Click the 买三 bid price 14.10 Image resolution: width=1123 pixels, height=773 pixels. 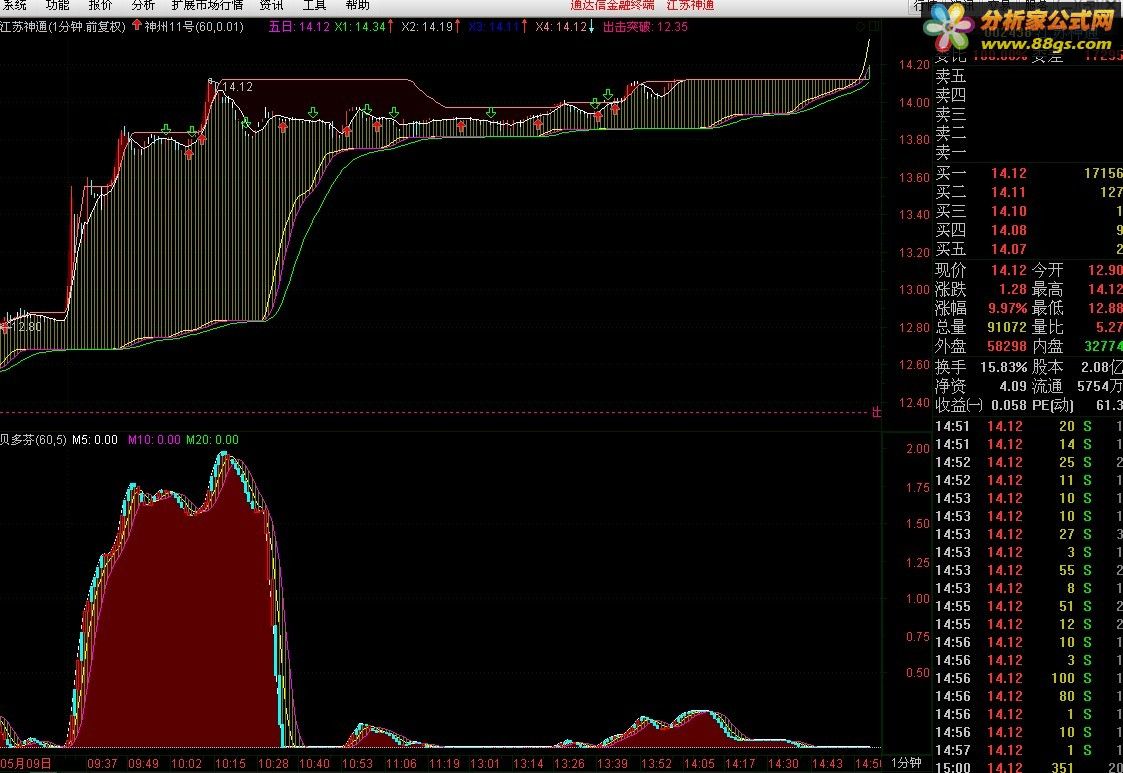(1008, 211)
